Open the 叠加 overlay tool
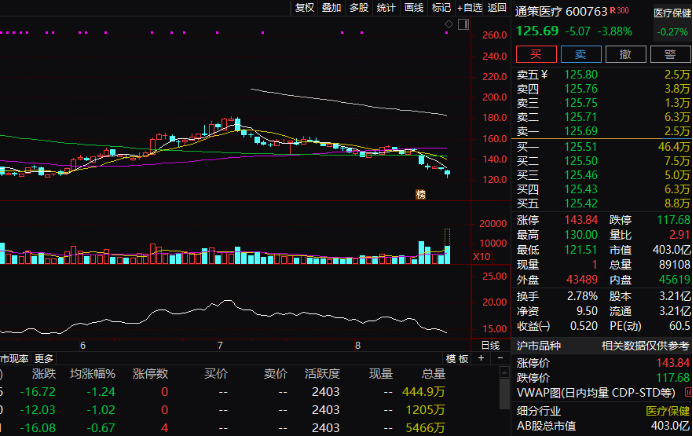693x436 pixels. click(x=332, y=7)
